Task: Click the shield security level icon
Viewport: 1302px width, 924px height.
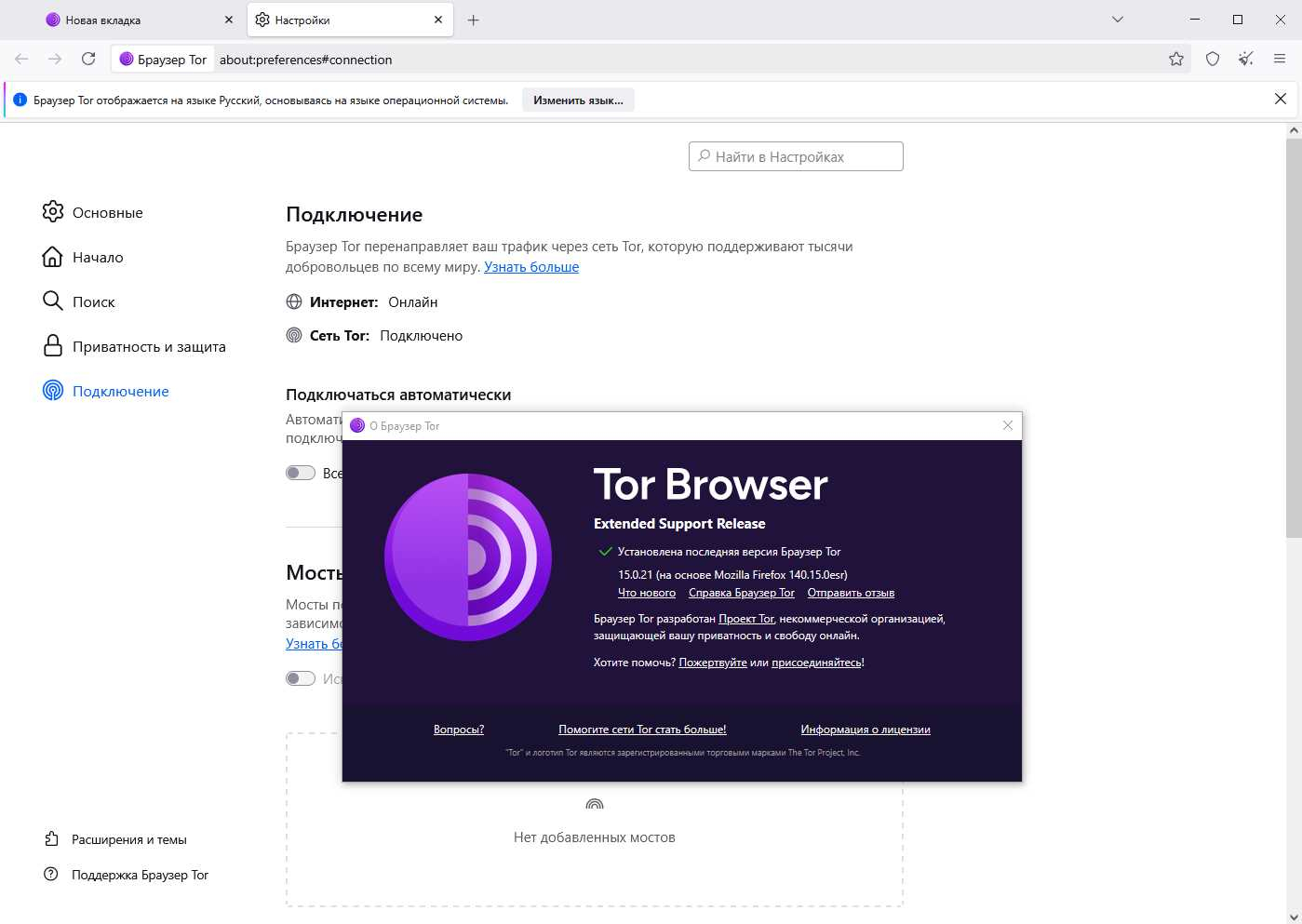Action: (1212, 59)
